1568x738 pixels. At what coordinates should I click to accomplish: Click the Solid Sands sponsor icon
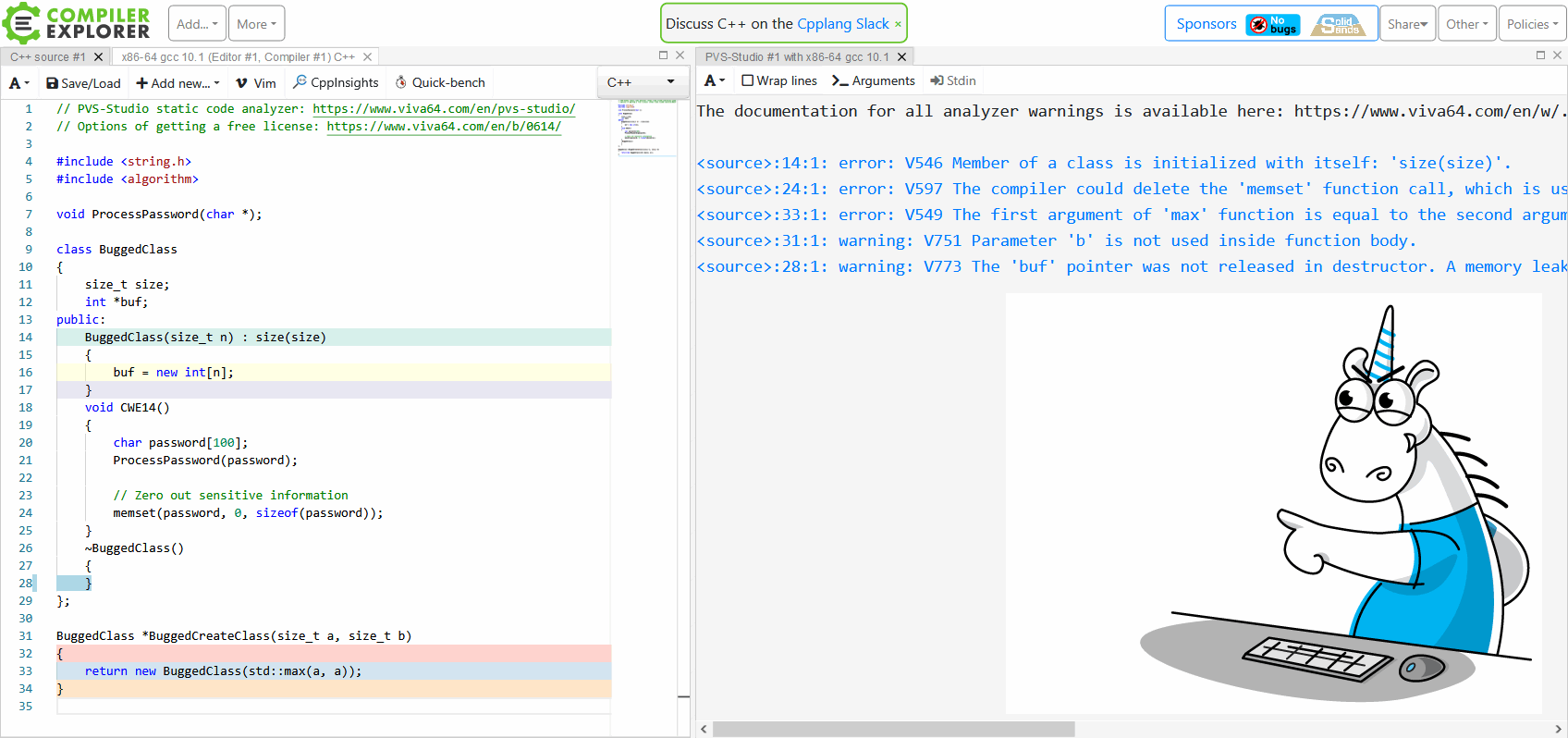click(1339, 25)
